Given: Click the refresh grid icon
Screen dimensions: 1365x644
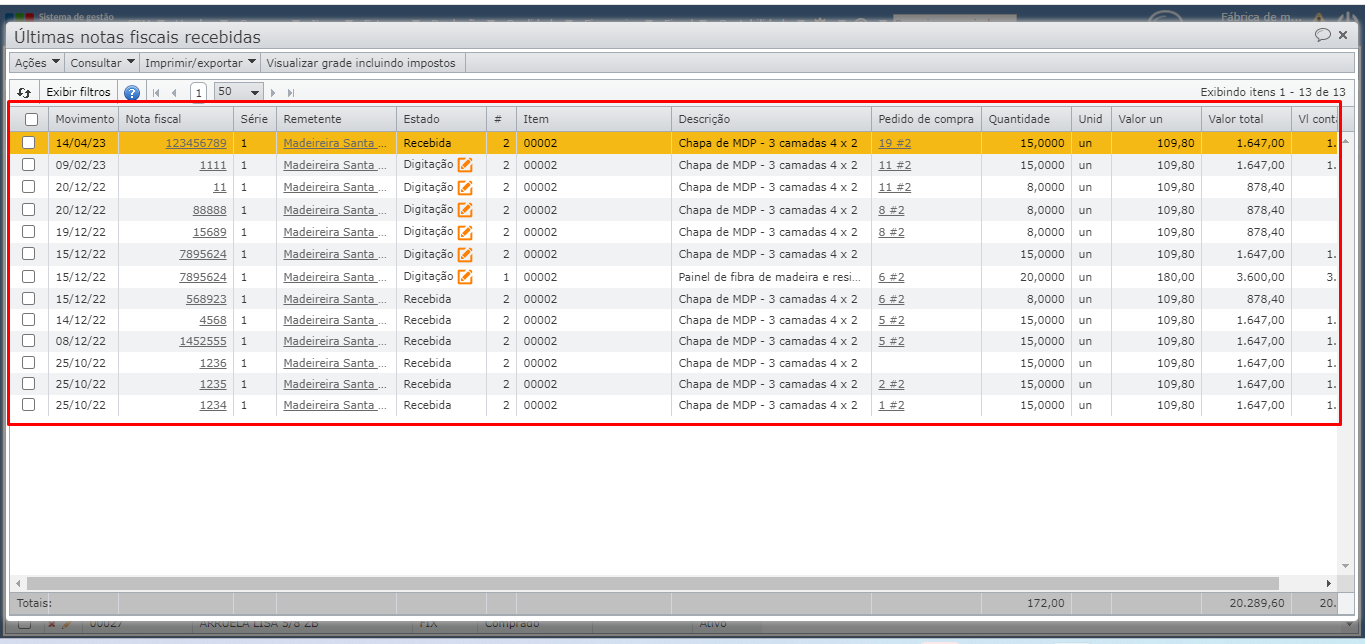Looking at the screenshot, I should coord(25,92).
